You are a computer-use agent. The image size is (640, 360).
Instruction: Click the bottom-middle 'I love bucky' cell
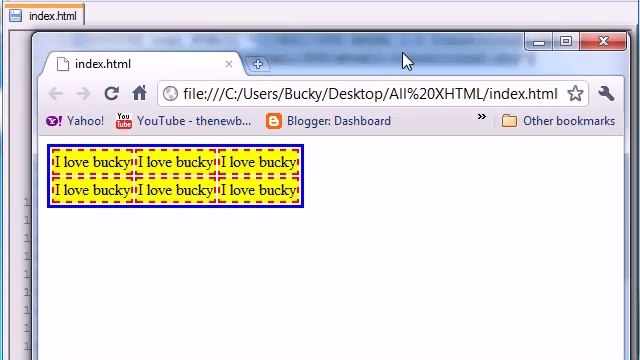coord(176,190)
